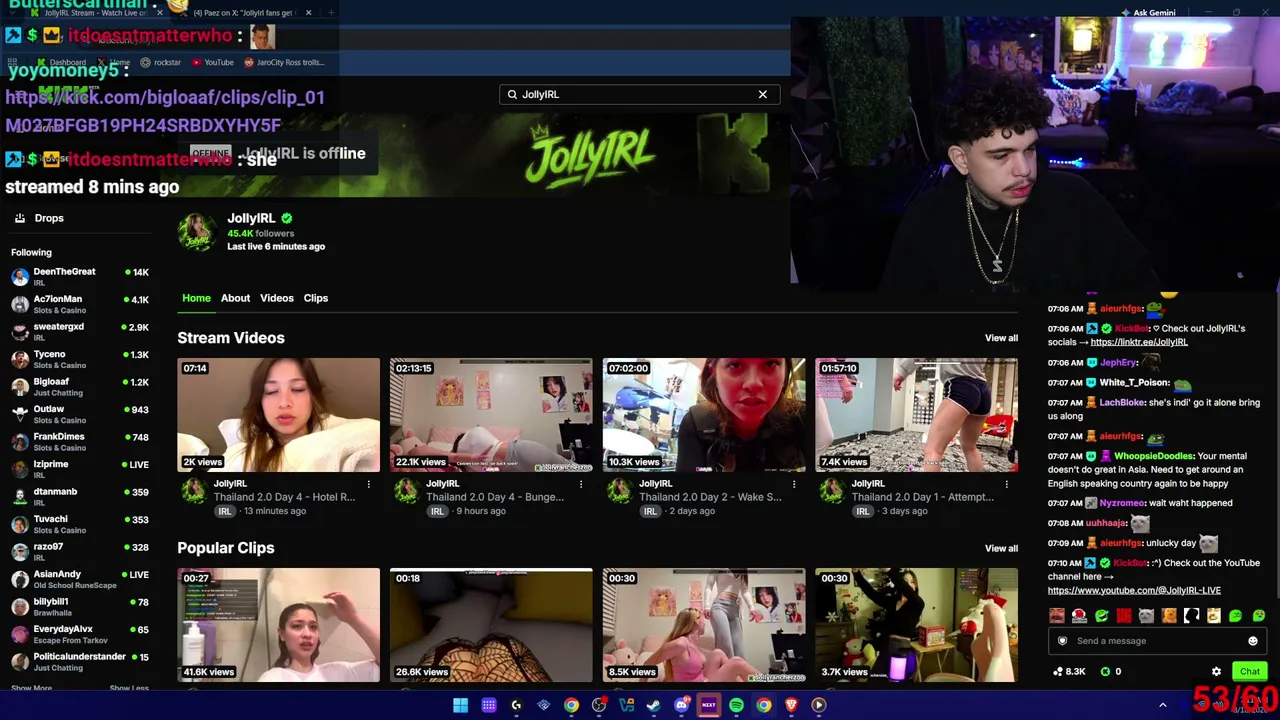
Task: Play the popular clip with 8.5K views
Action: [704, 625]
